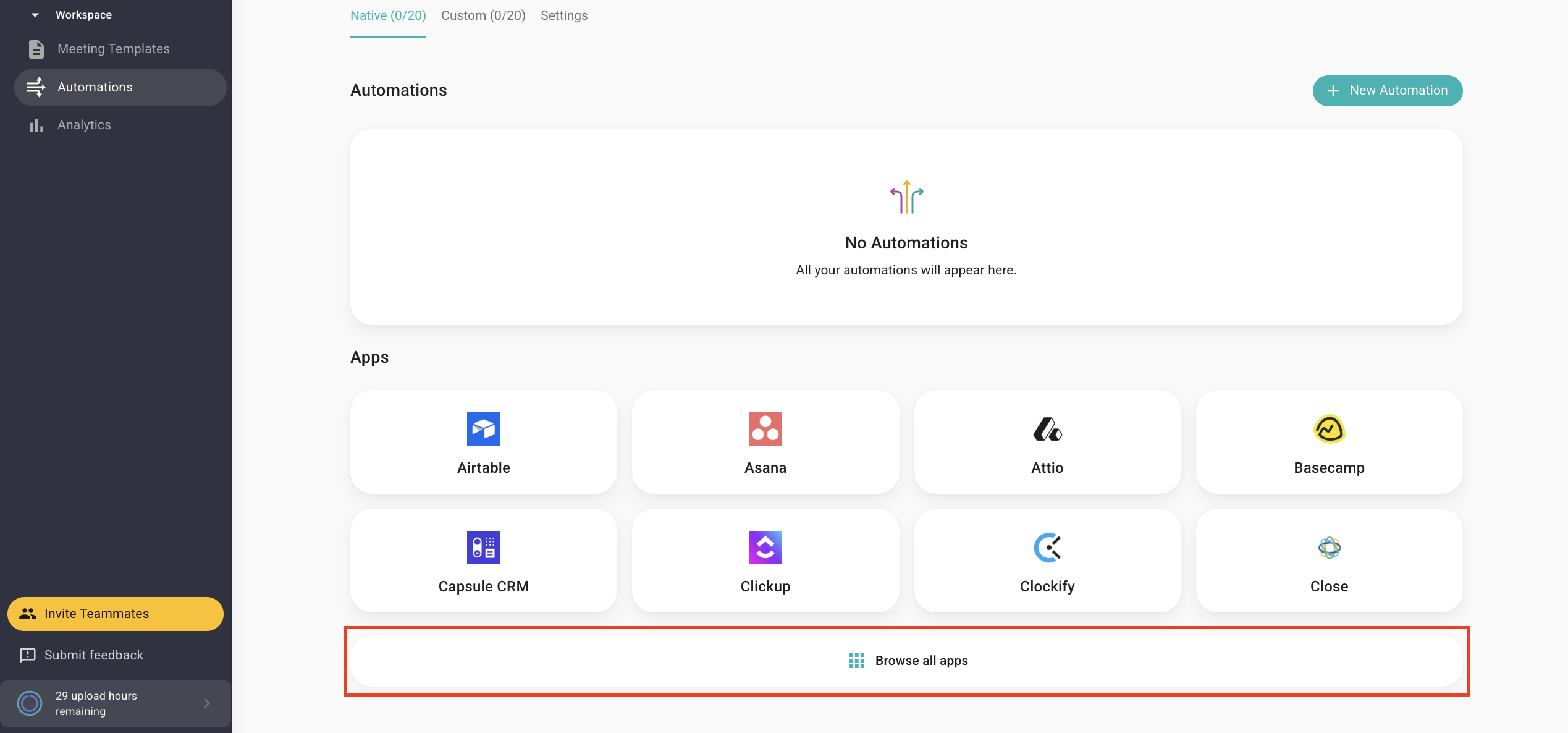Screen dimensions: 1568x733
Task: Click the upload hours progress ring
Action: tap(30, 703)
